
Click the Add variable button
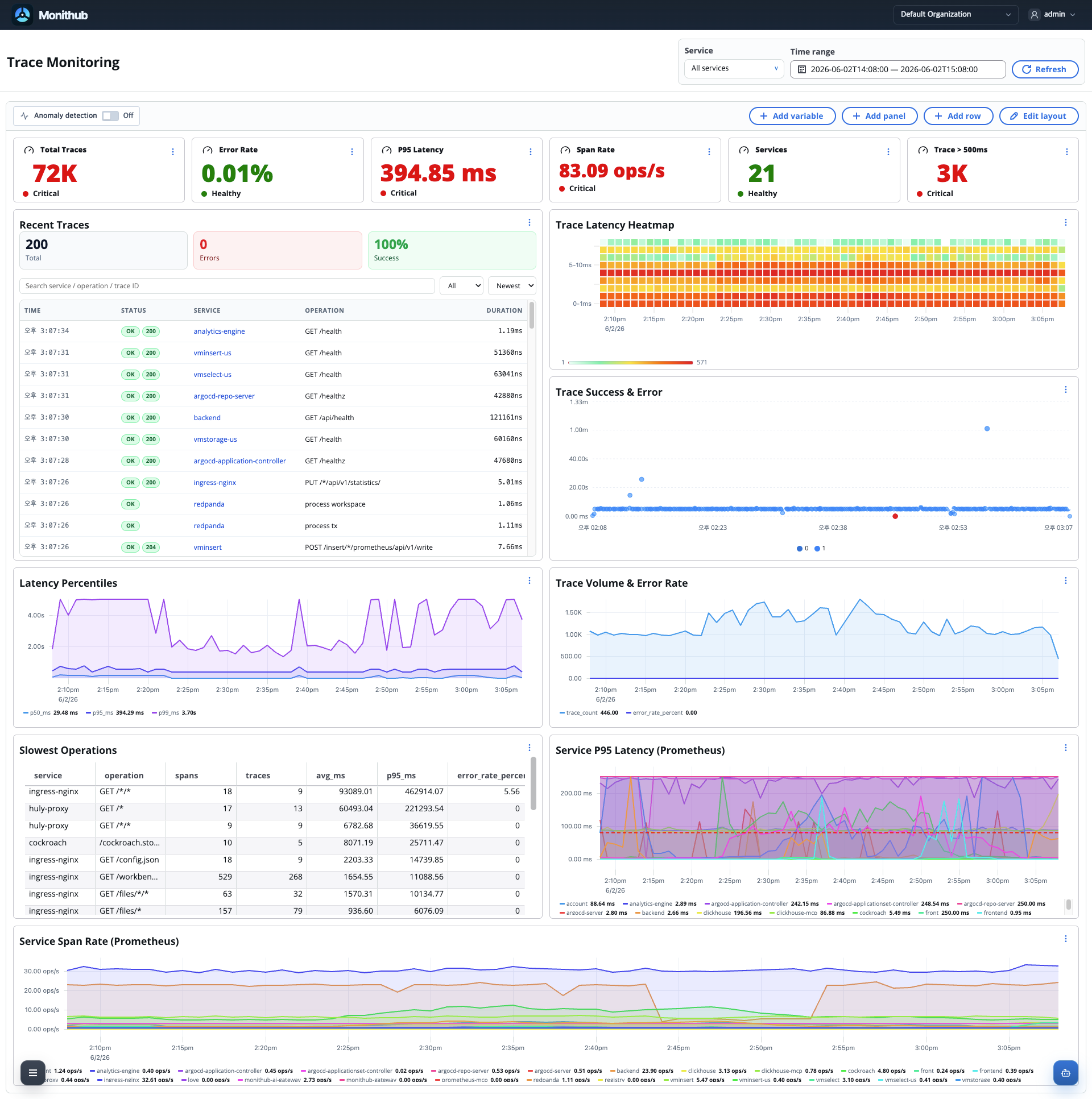[x=792, y=116]
